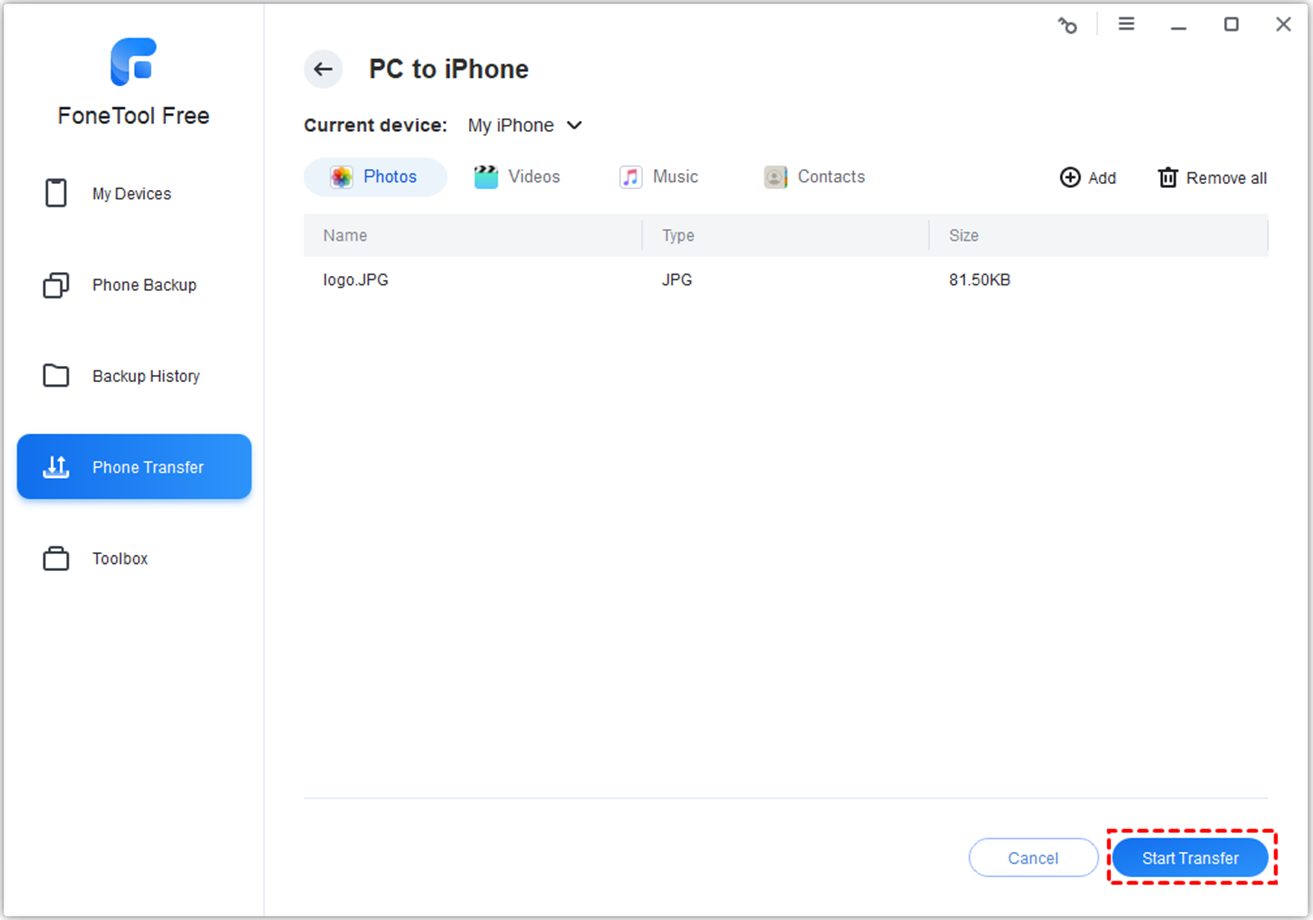Switch to the Contacts tab

pos(814,177)
